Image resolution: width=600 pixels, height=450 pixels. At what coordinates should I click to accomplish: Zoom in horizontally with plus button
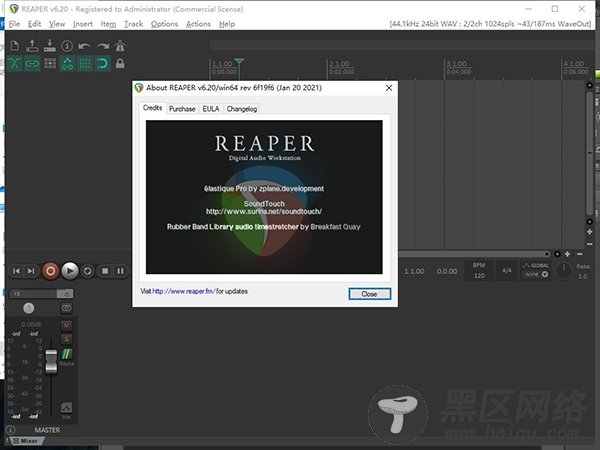(x=567, y=254)
